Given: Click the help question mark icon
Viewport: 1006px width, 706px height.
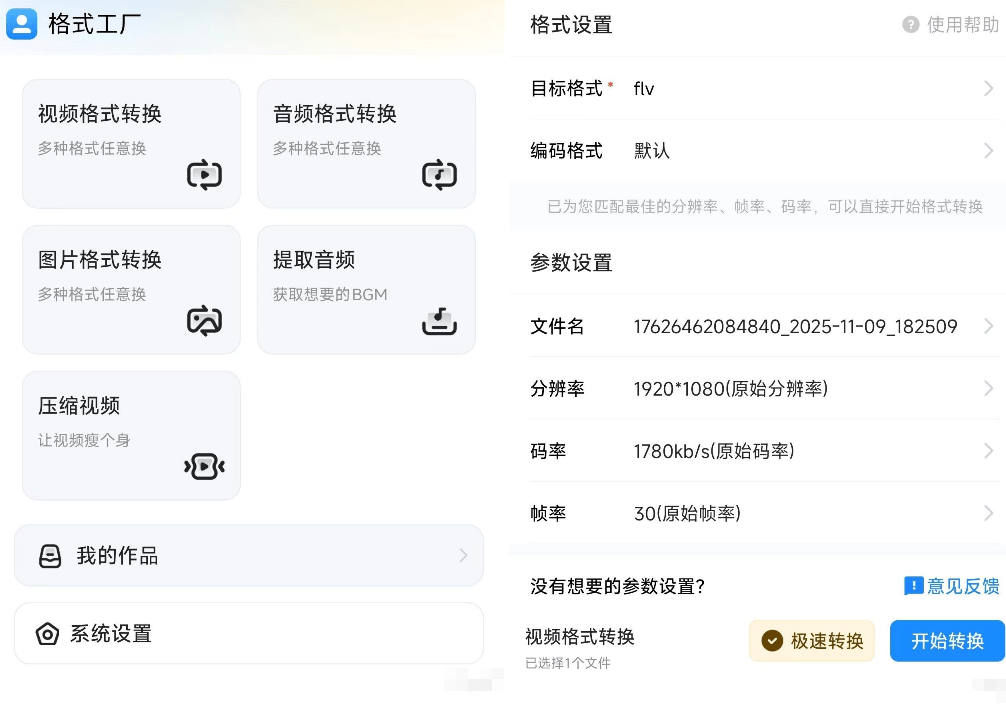Looking at the screenshot, I should (911, 25).
